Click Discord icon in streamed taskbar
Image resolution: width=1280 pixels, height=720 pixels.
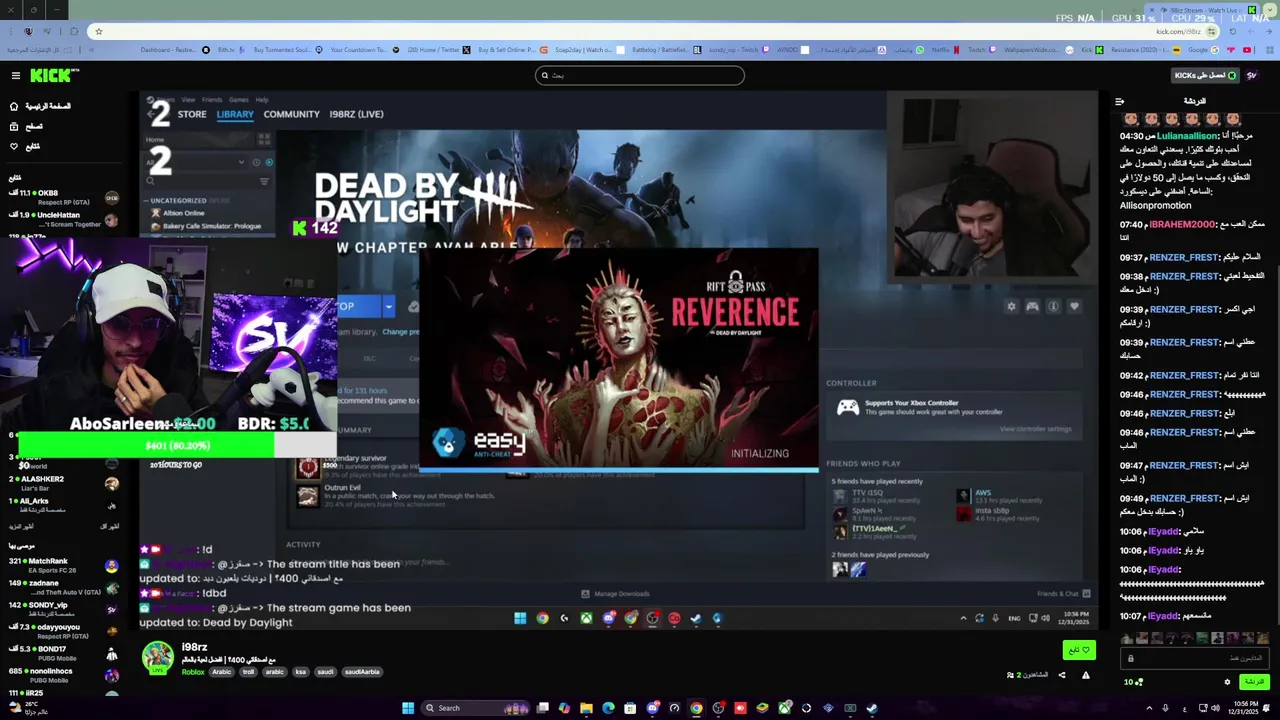pyautogui.click(x=608, y=618)
